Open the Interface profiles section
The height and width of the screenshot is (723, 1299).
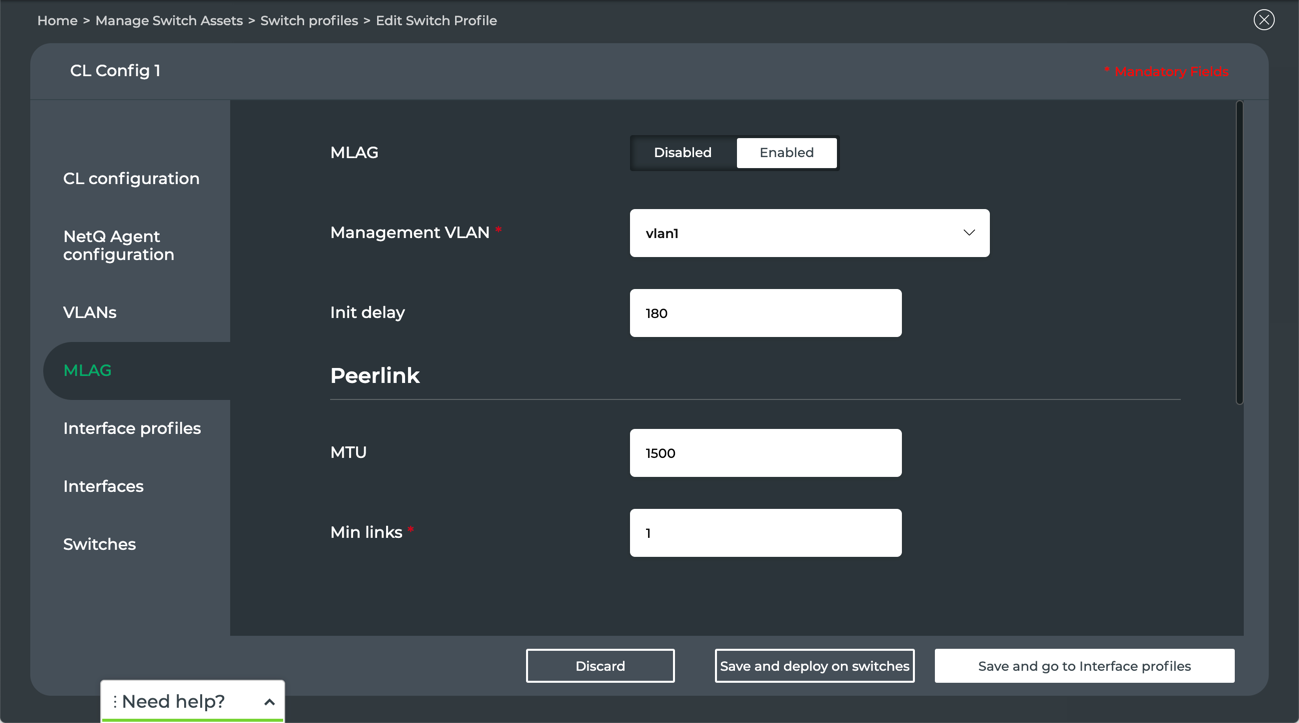click(x=132, y=429)
